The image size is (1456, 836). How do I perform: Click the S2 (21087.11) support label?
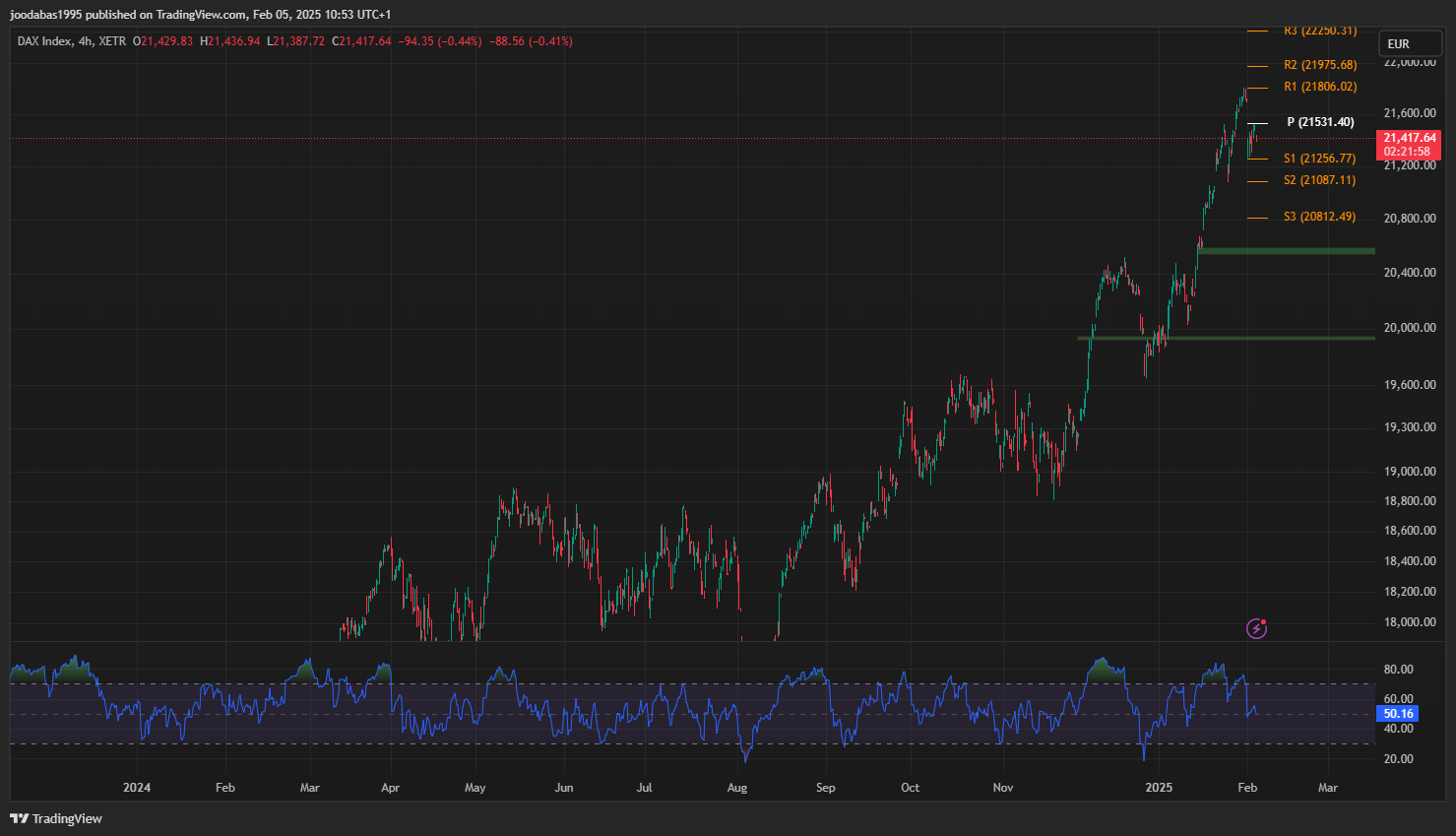tap(1319, 180)
